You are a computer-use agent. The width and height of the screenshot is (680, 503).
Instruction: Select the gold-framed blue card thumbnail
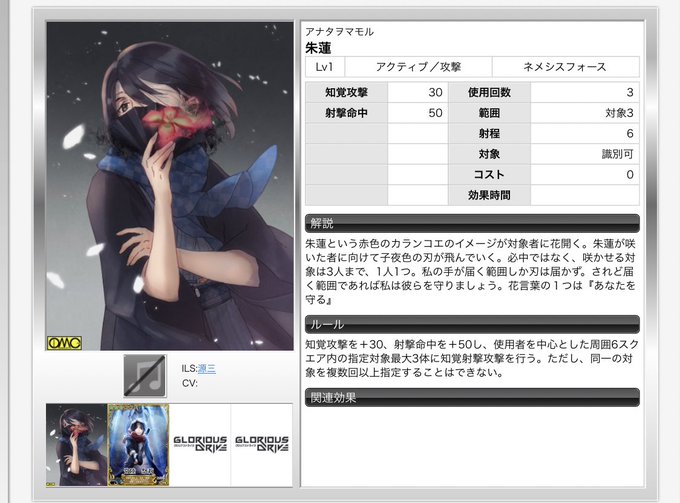[x=138, y=445]
